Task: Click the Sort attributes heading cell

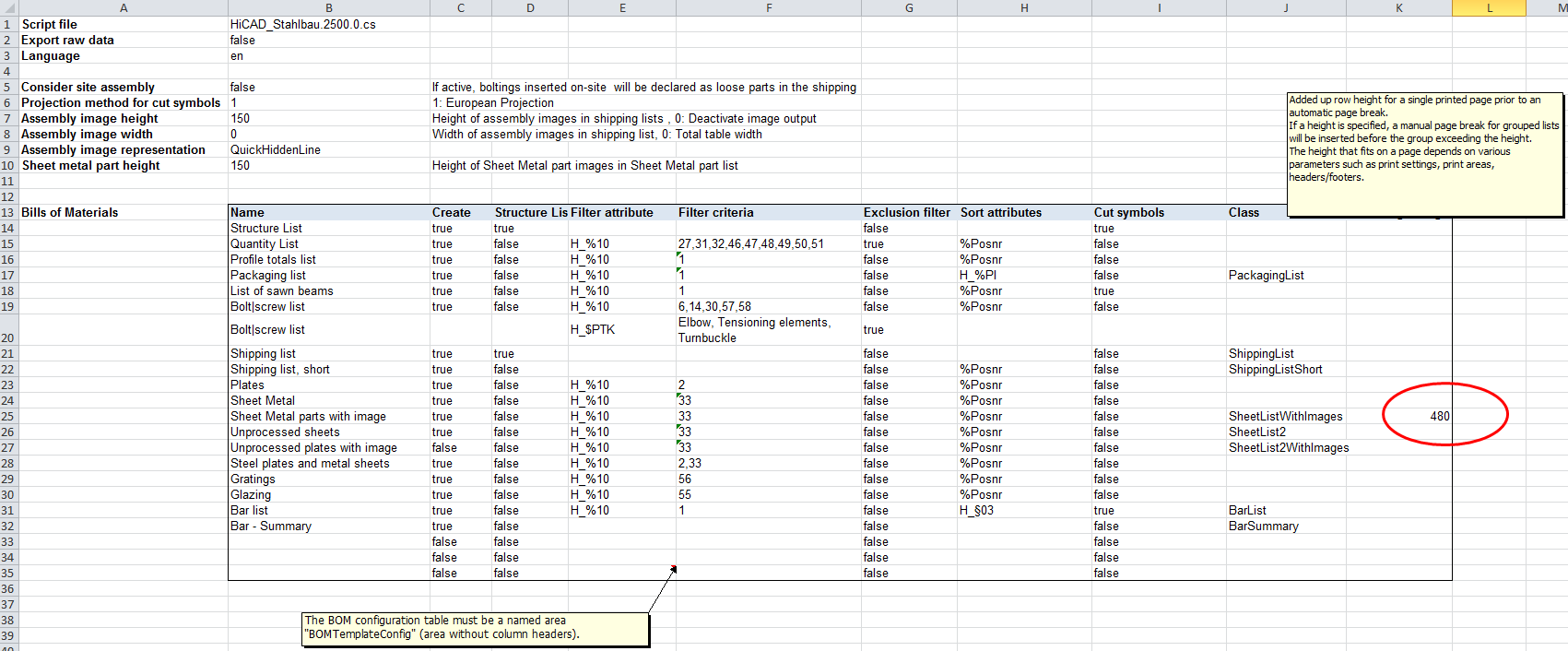Action: [1001, 212]
